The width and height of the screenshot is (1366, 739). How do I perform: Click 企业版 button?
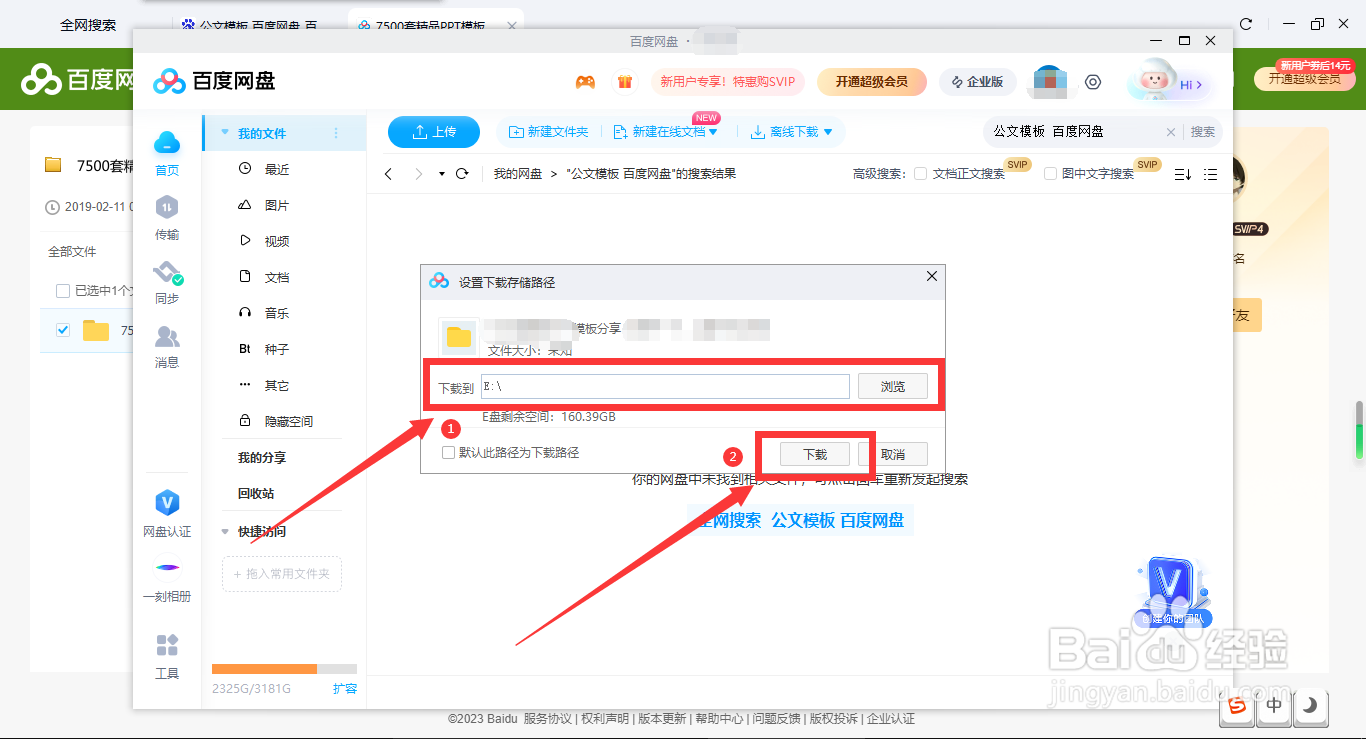(x=977, y=82)
